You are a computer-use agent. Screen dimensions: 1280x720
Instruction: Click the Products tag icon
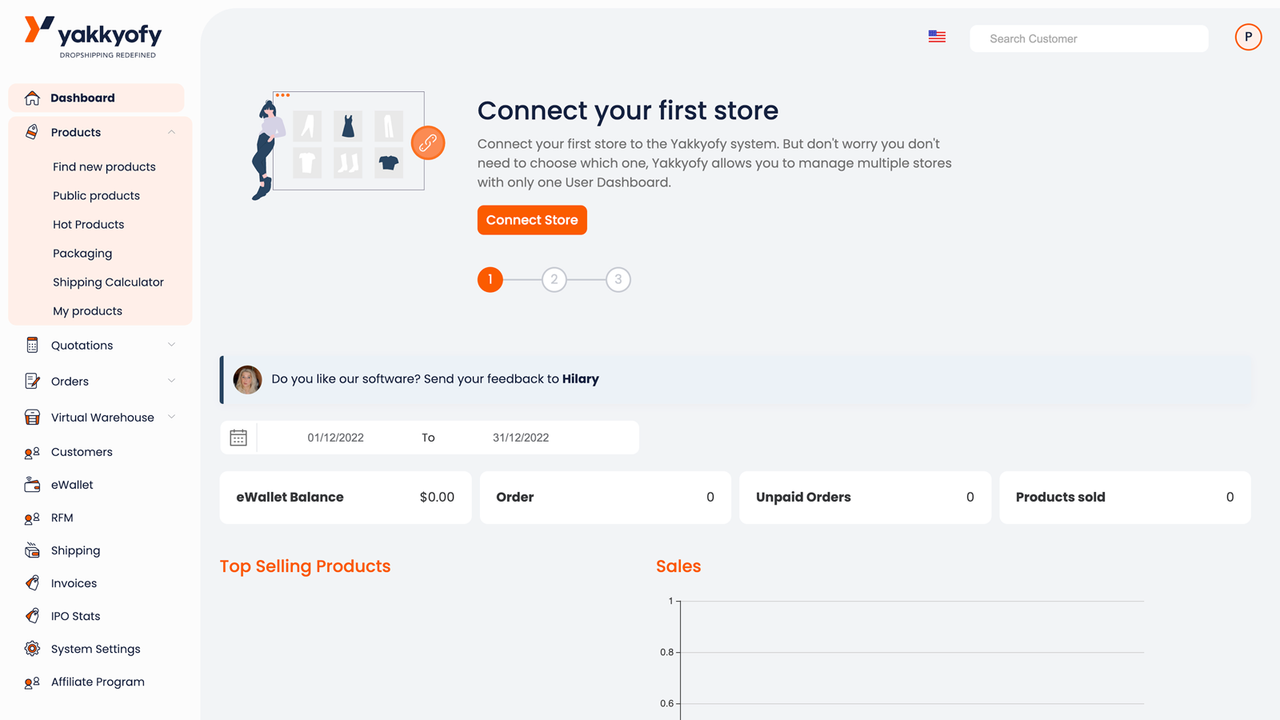tap(32, 132)
